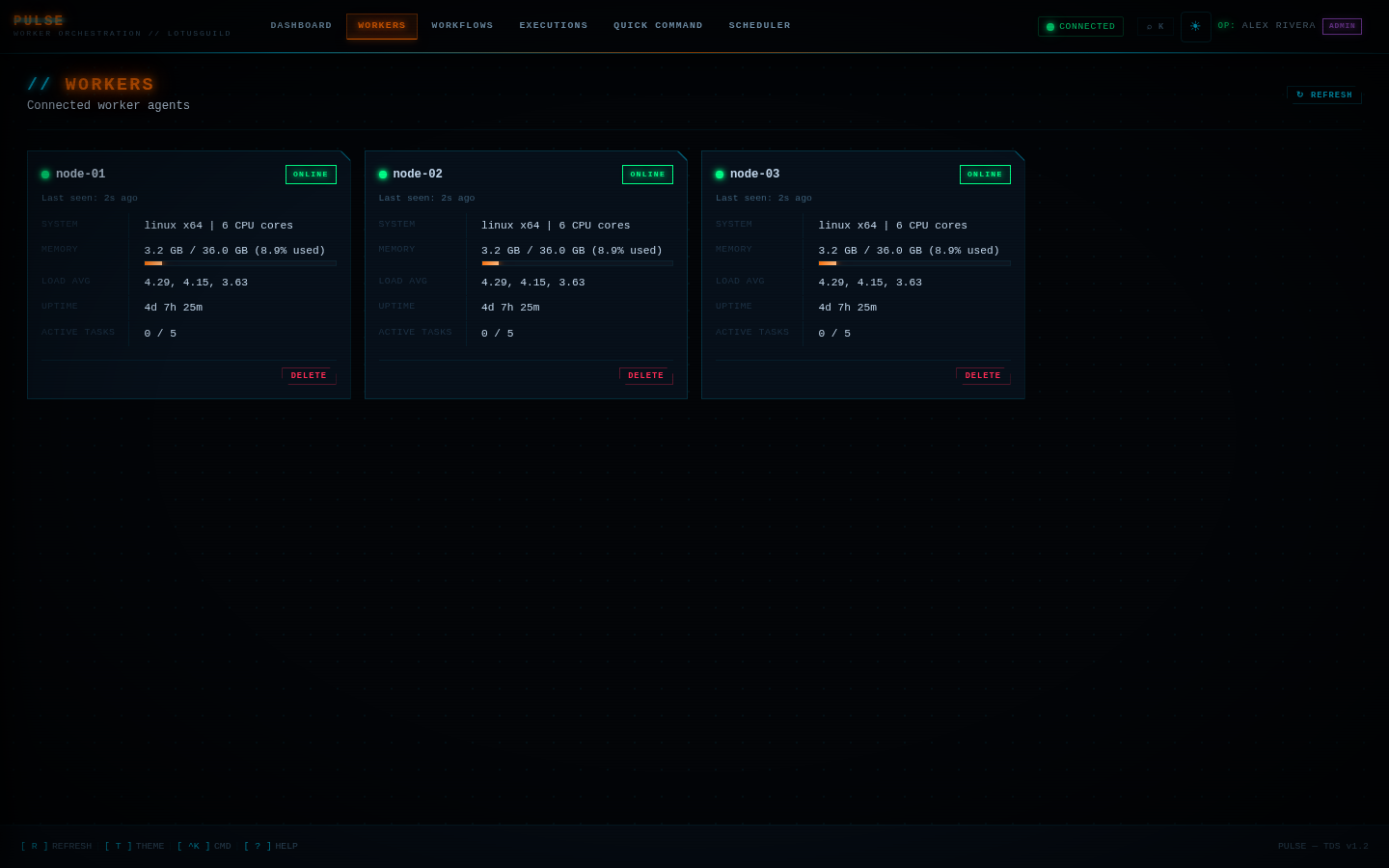
Task: Click the "Connected worker agents" subtitle
Action: coord(109,106)
